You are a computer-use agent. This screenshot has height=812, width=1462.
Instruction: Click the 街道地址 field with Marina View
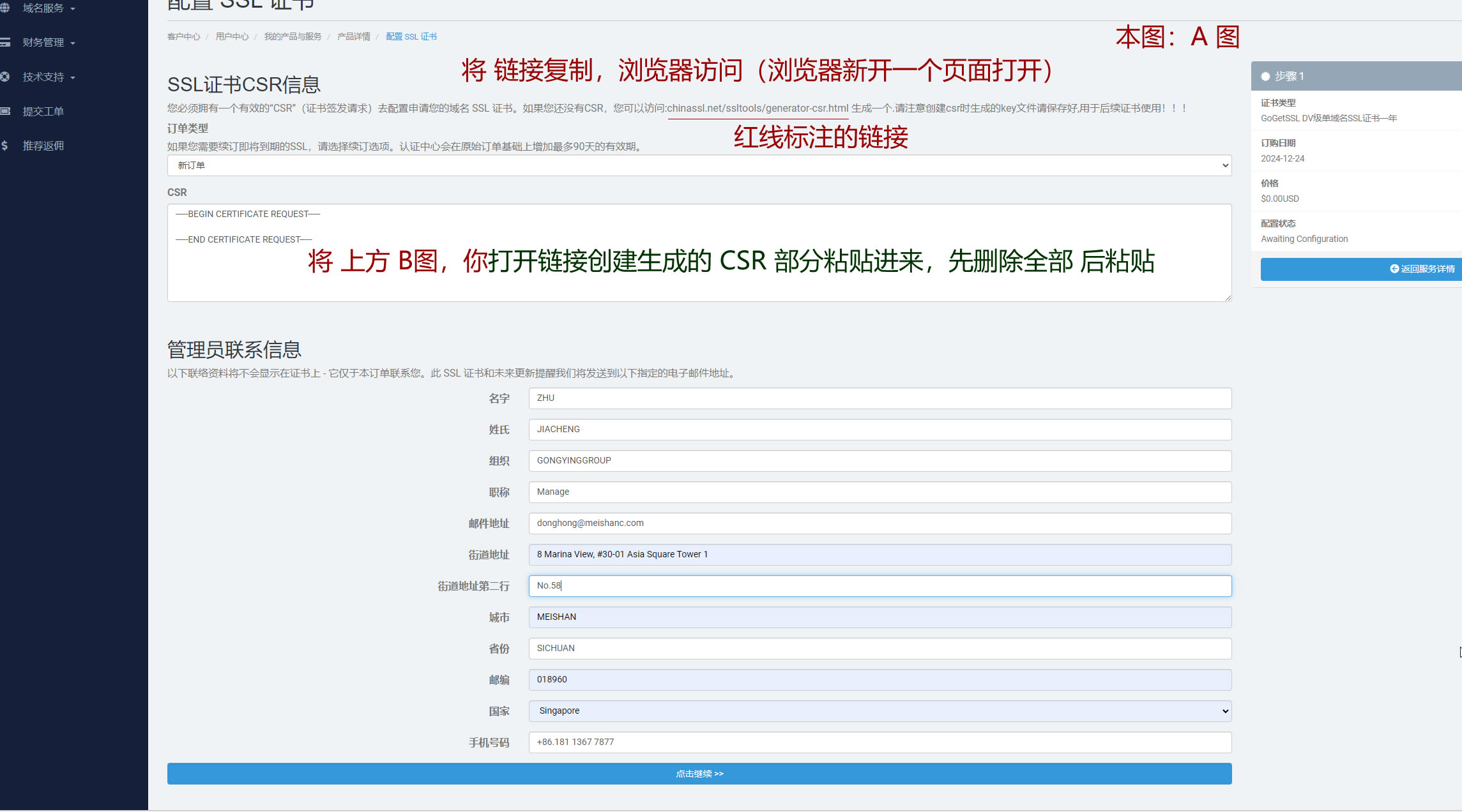[880, 555]
